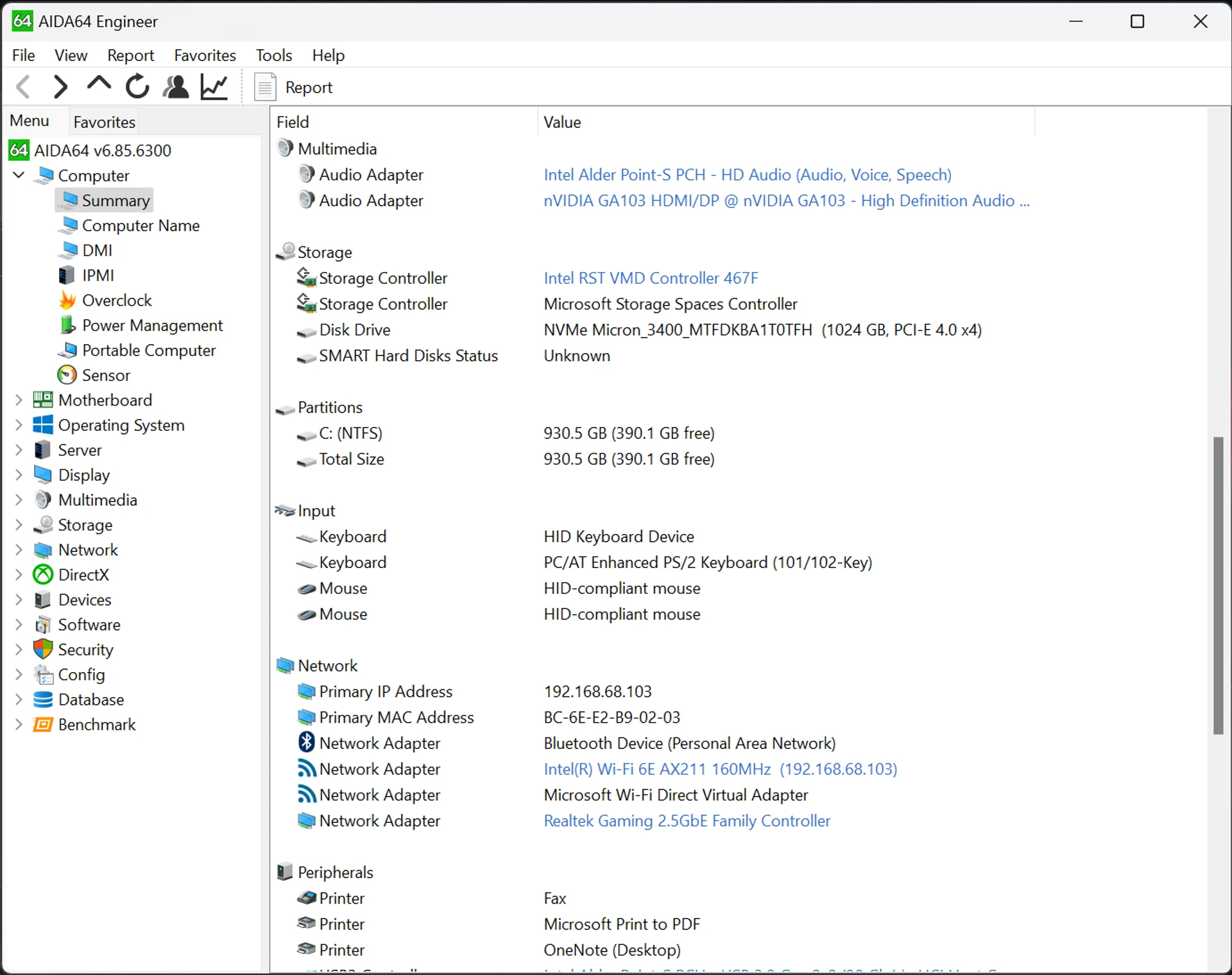
Task: Click the Report toolbar button
Action: [x=294, y=87]
